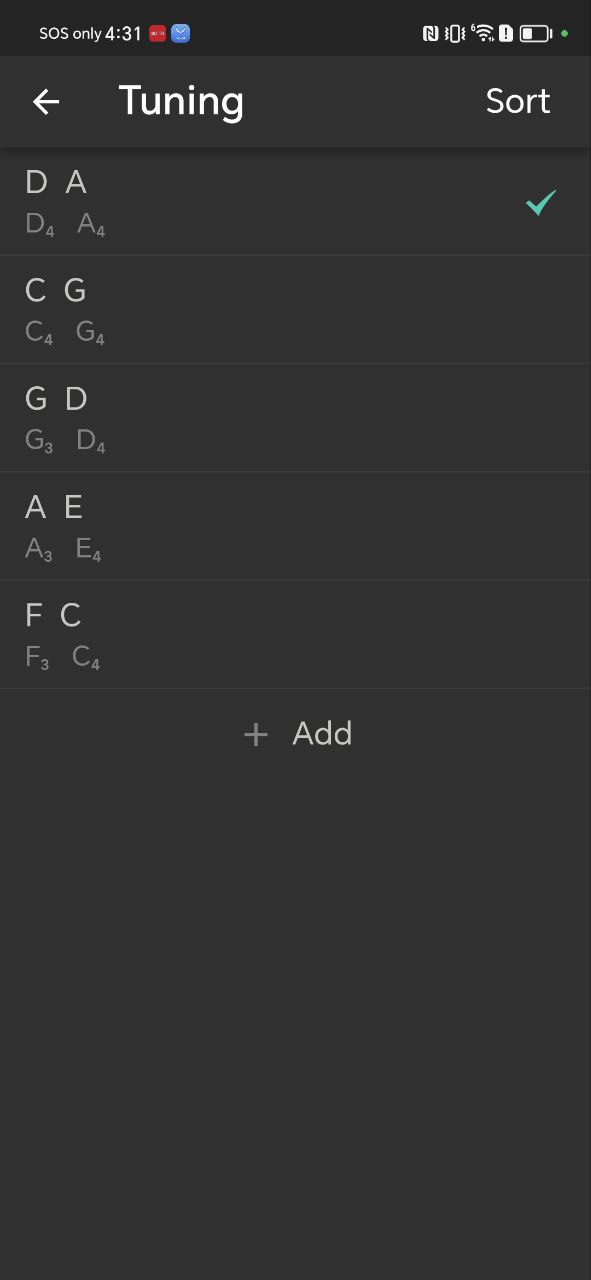Tap the blue notification app icon
The height and width of the screenshot is (1280, 591).
181,34
